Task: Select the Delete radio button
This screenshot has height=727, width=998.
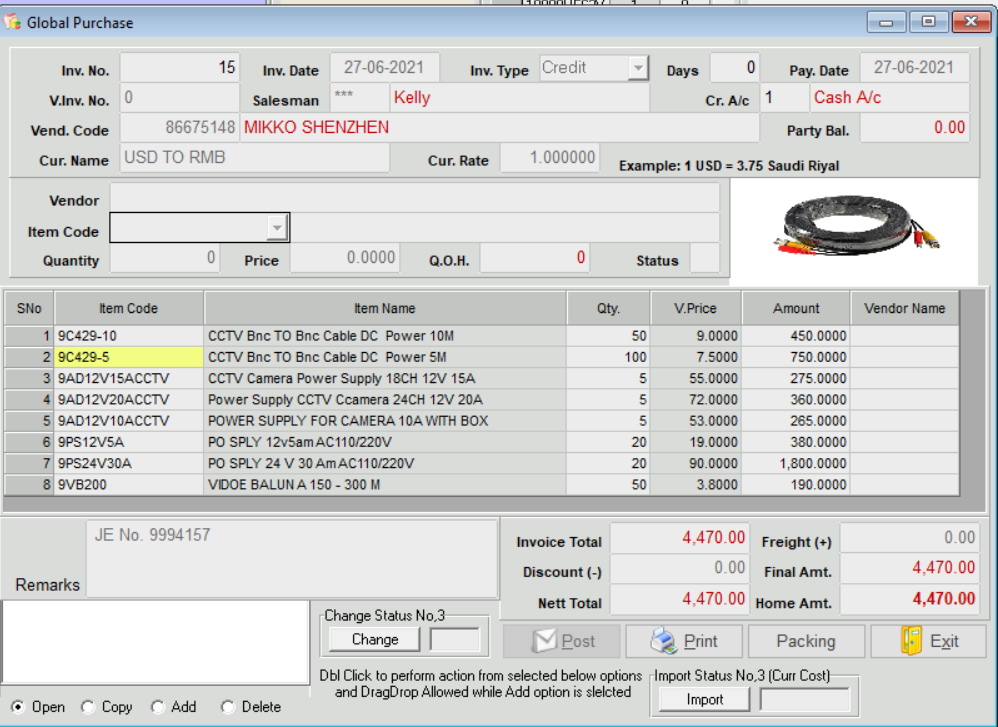Action: point(228,707)
